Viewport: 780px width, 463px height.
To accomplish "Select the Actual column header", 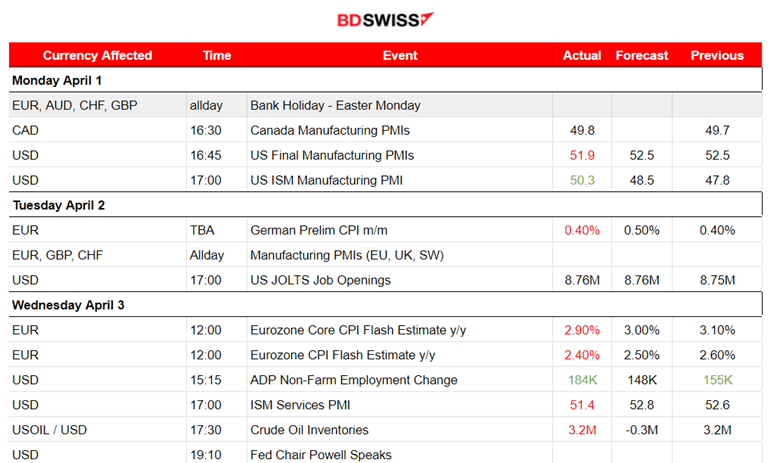I will click(582, 56).
